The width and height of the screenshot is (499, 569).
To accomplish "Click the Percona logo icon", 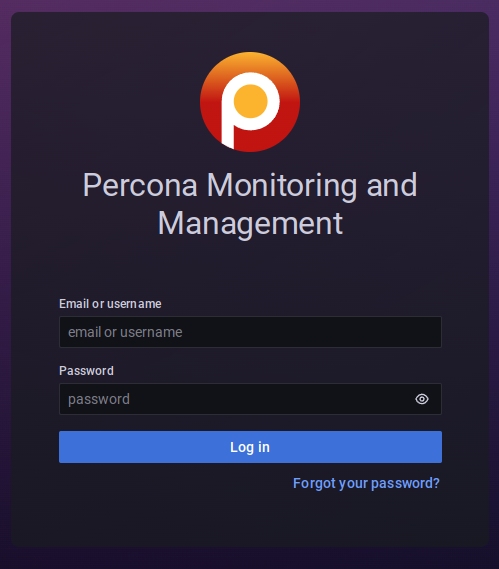I will point(250,102).
